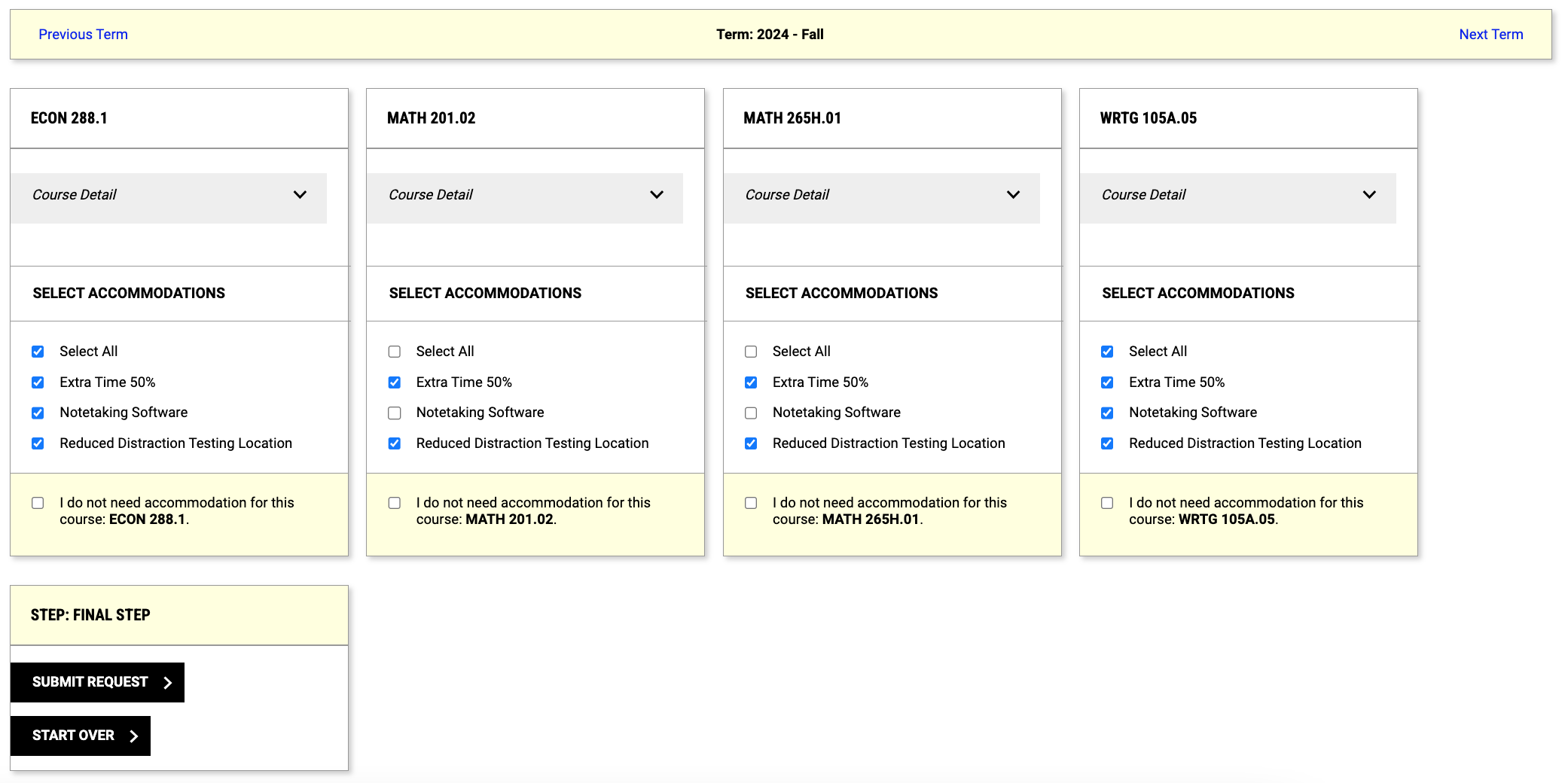
Task: Uncheck Extra Time 50% for MATH 201.02
Action: coord(395,382)
